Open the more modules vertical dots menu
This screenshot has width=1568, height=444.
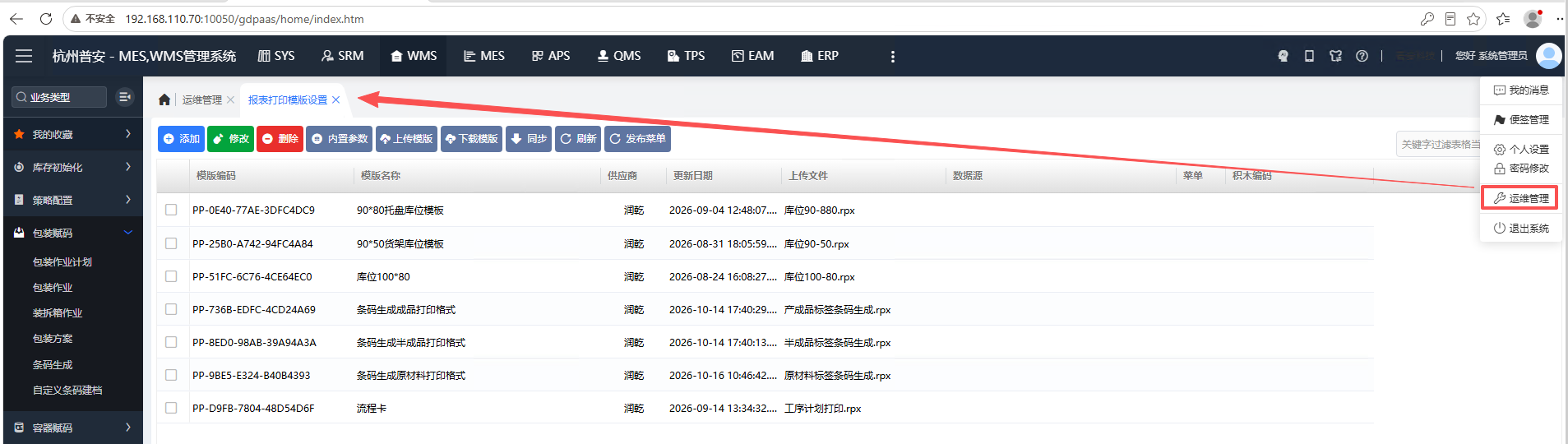point(893,57)
